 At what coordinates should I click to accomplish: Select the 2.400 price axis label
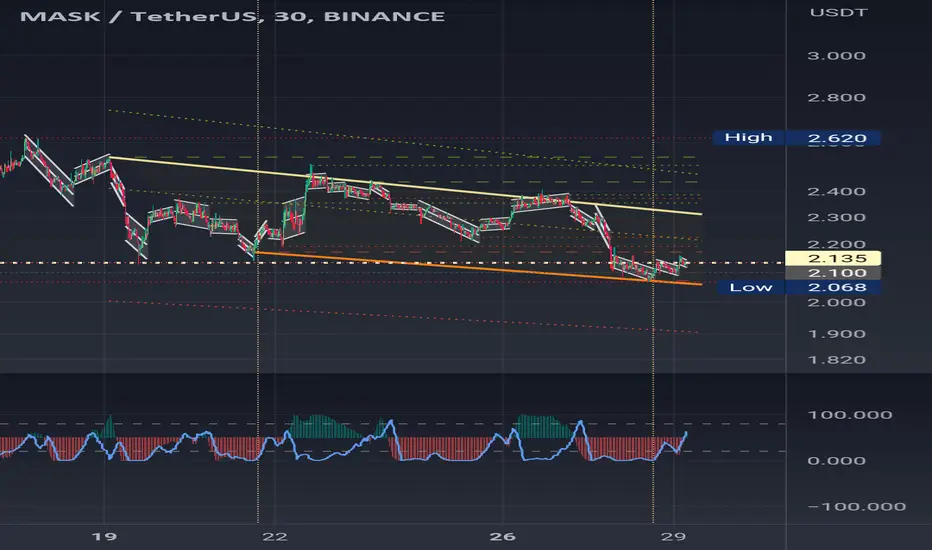tap(836, 191)
